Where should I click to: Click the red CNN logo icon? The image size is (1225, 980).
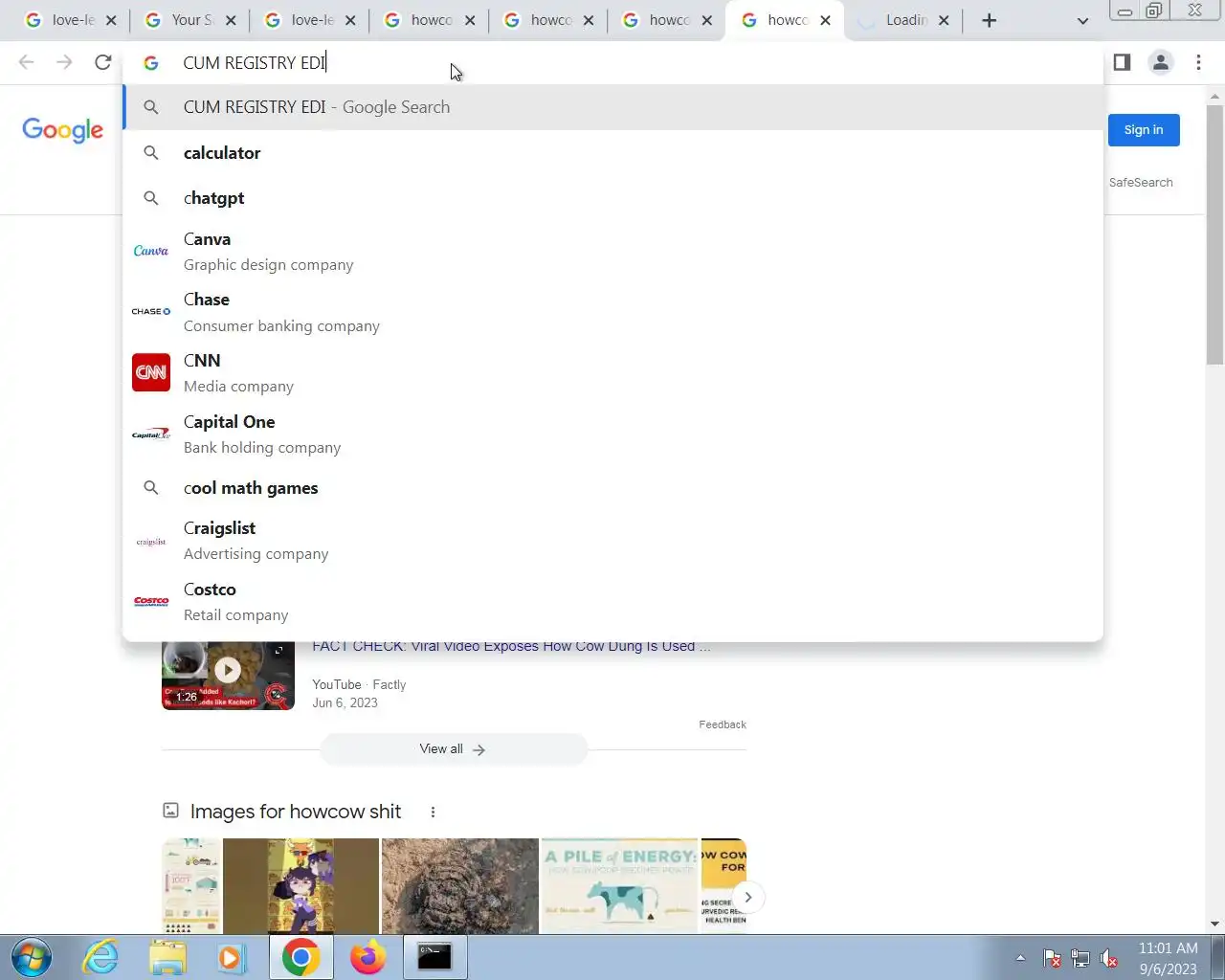pyautogui.click(x=151, y=373)
